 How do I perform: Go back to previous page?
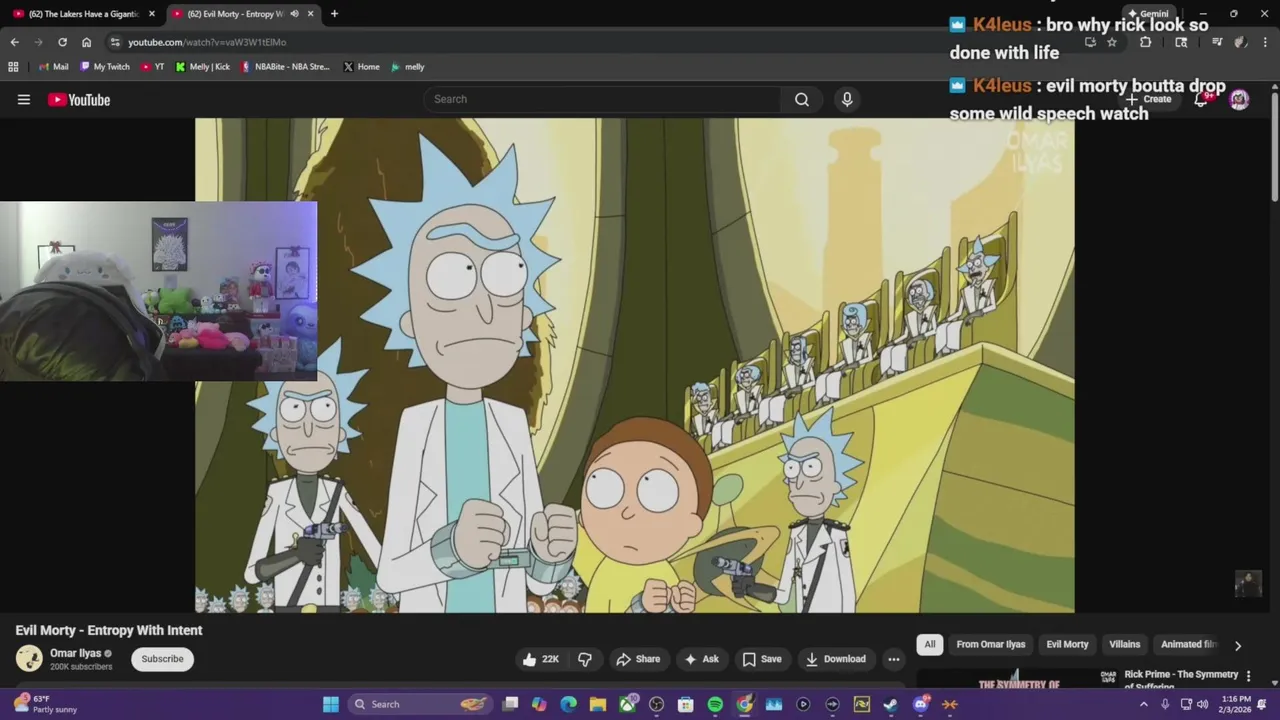14,42
